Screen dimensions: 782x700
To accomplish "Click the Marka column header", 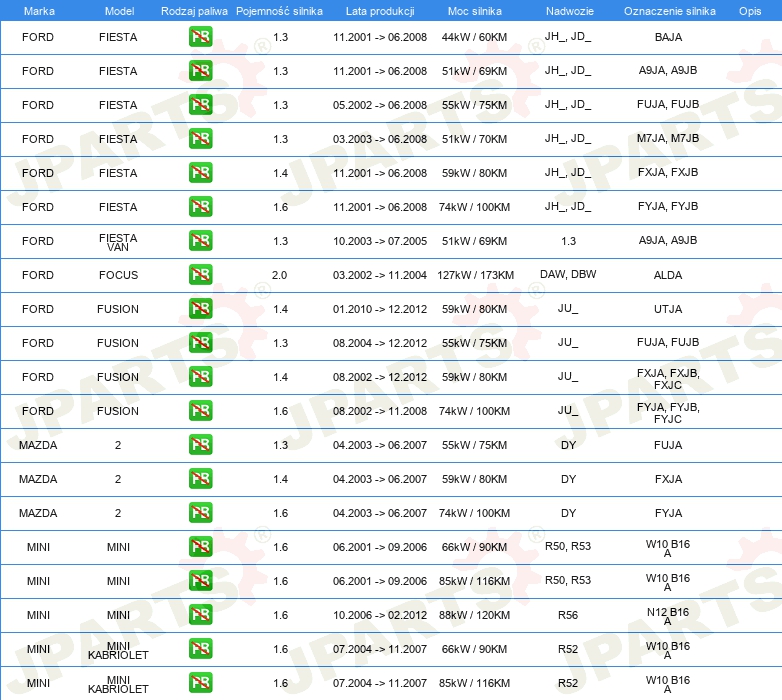I will tap(39, 11).
